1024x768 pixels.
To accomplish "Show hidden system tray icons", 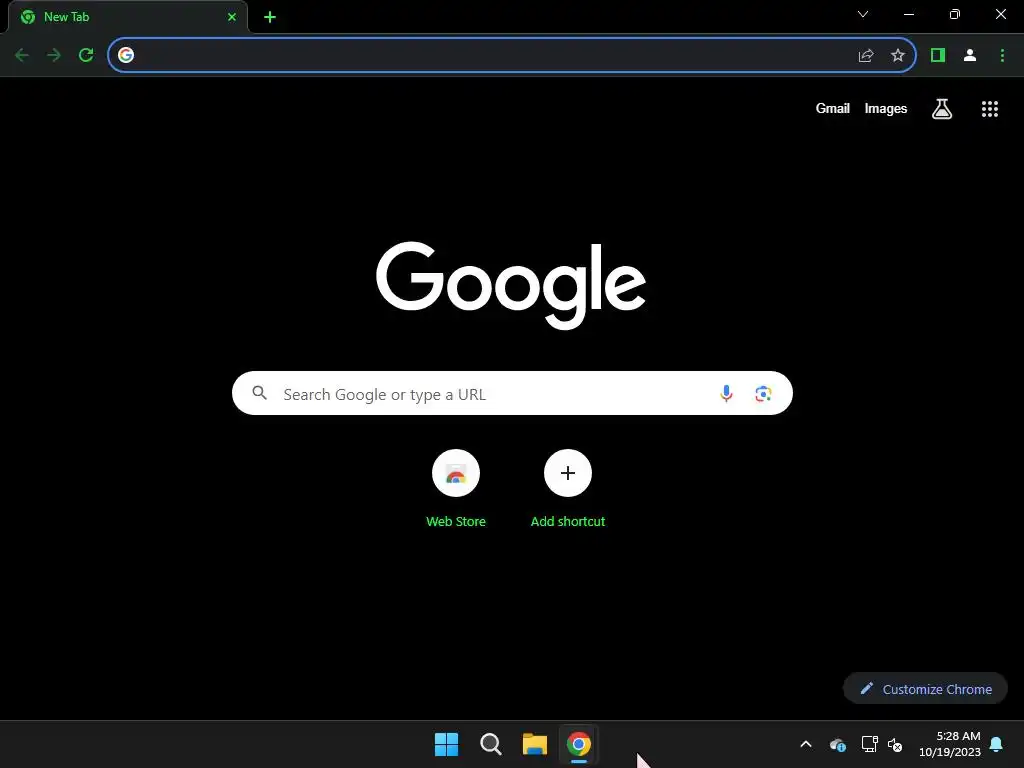I will (806, 744).
